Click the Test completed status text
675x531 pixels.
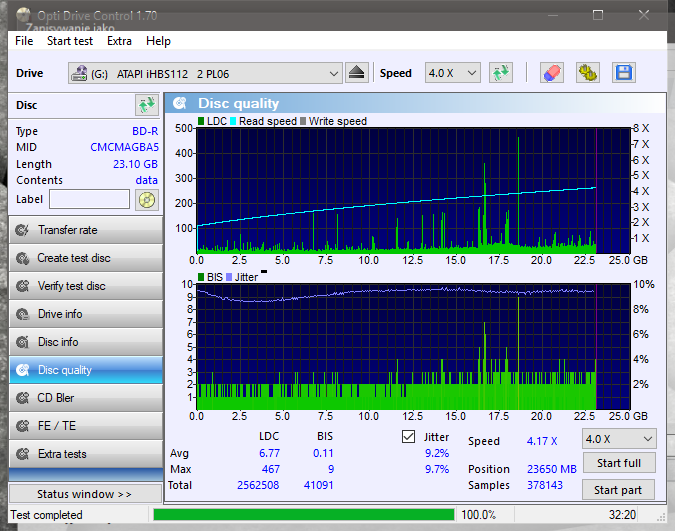point(46,515)
